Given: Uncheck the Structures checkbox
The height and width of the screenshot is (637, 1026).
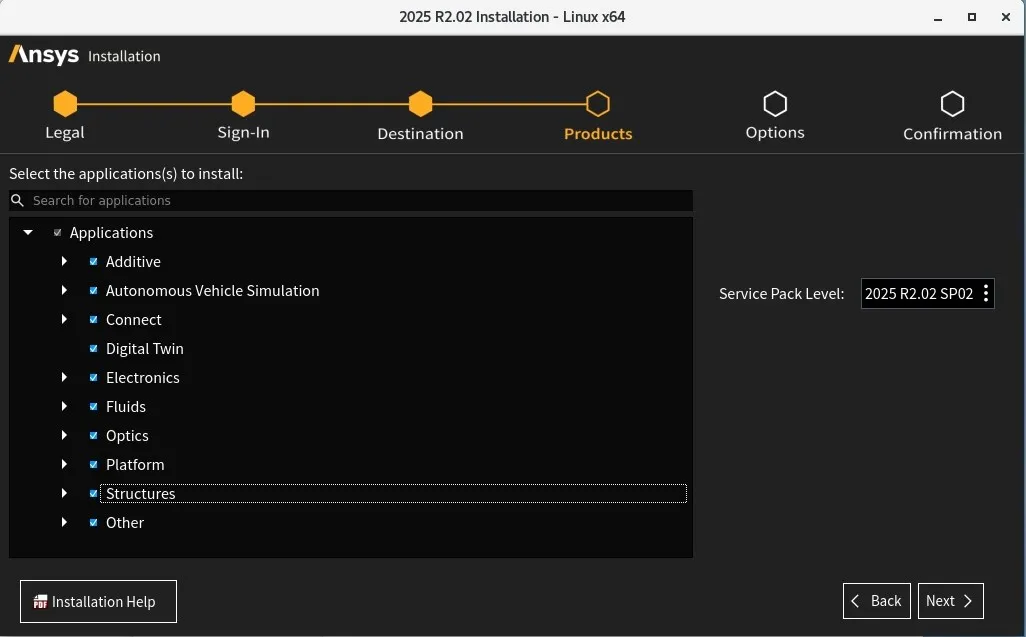Looking at the screenshot, I should pyautogui.click(x=94, y=494).
